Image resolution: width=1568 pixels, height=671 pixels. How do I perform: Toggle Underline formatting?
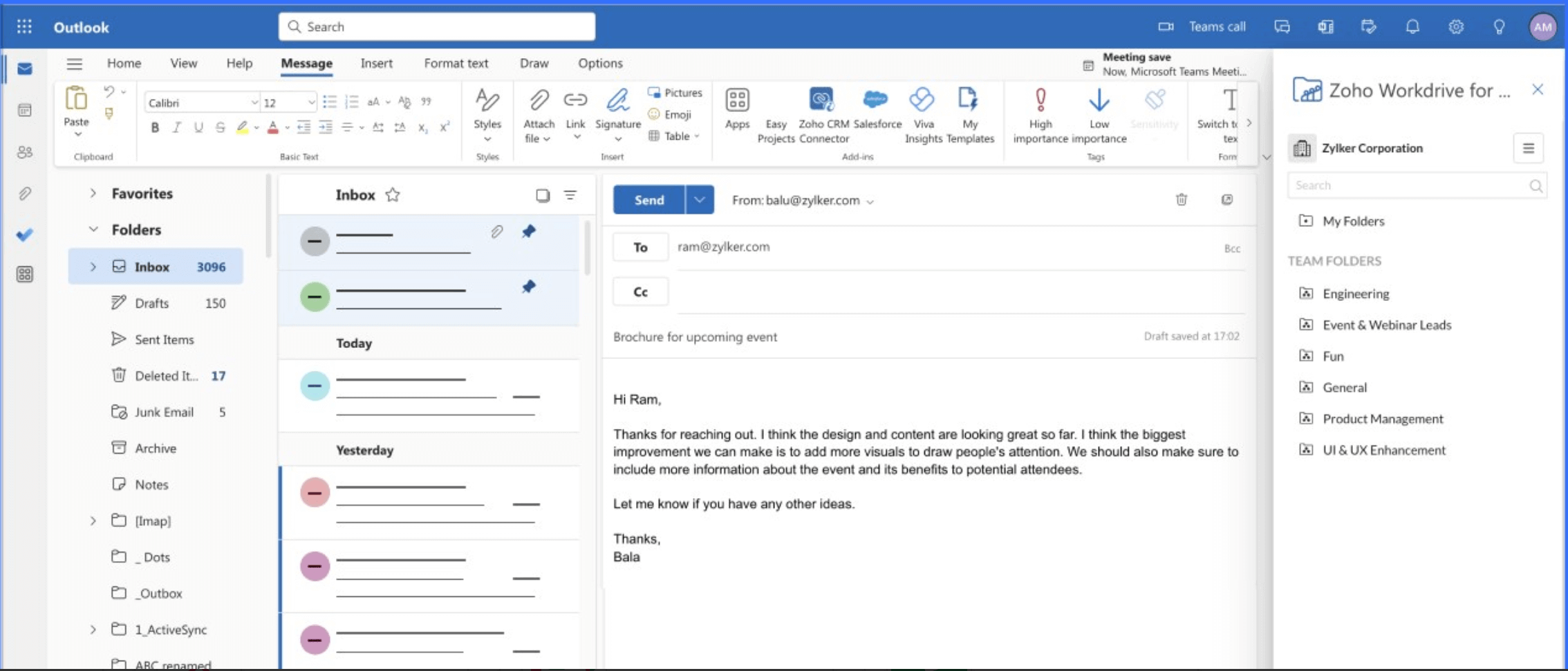click(x=198, y=127)
